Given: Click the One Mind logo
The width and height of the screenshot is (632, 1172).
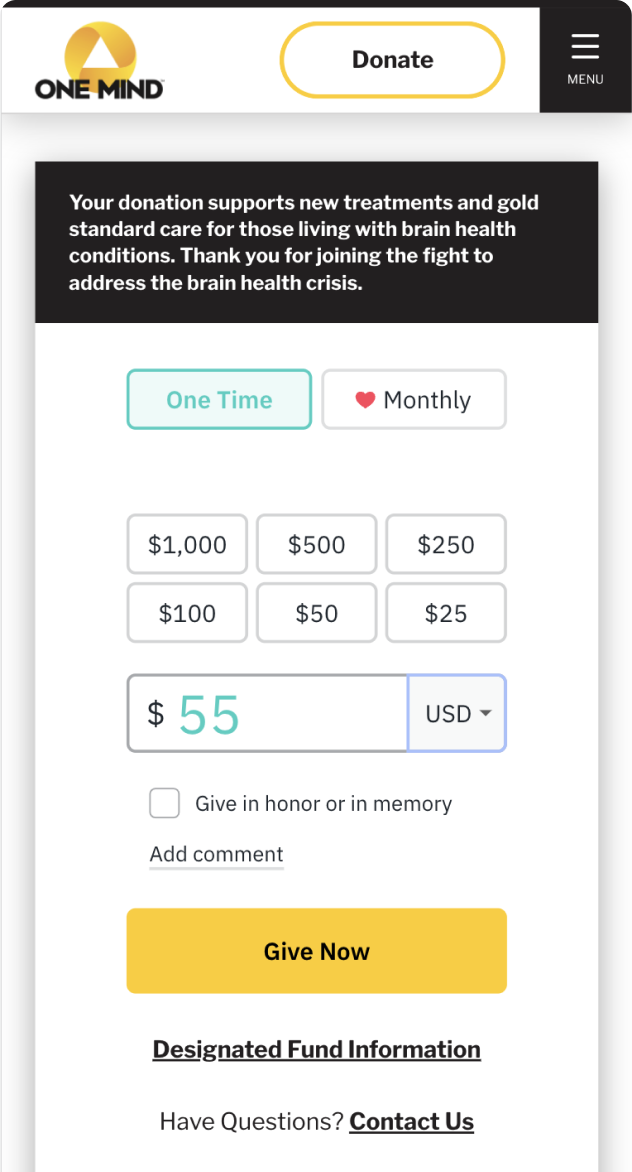Looking at the screenshot, I should [99, 62].
